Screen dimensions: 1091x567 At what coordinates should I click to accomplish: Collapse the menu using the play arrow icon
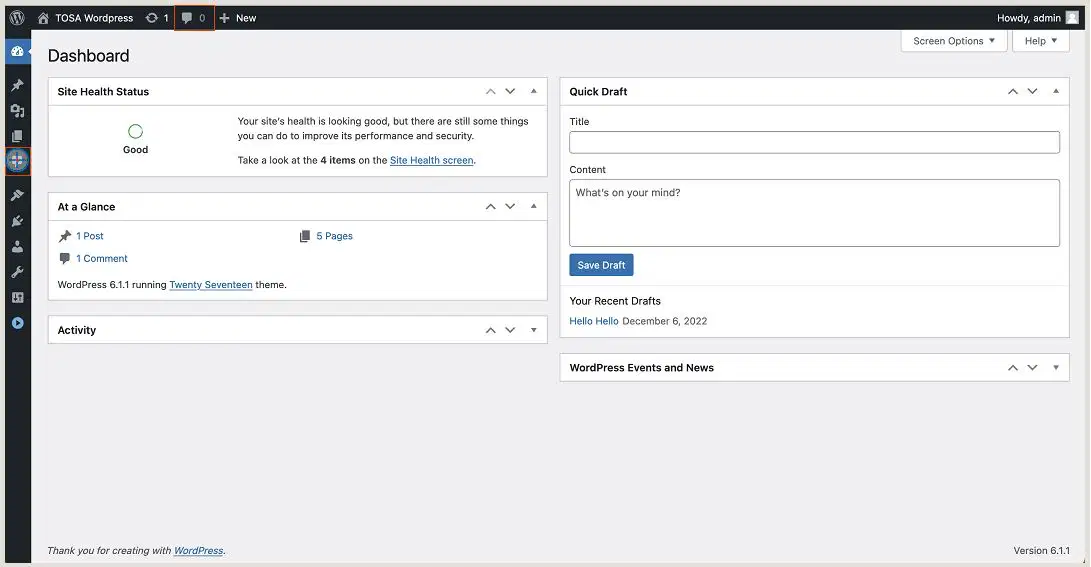(17, 323)
